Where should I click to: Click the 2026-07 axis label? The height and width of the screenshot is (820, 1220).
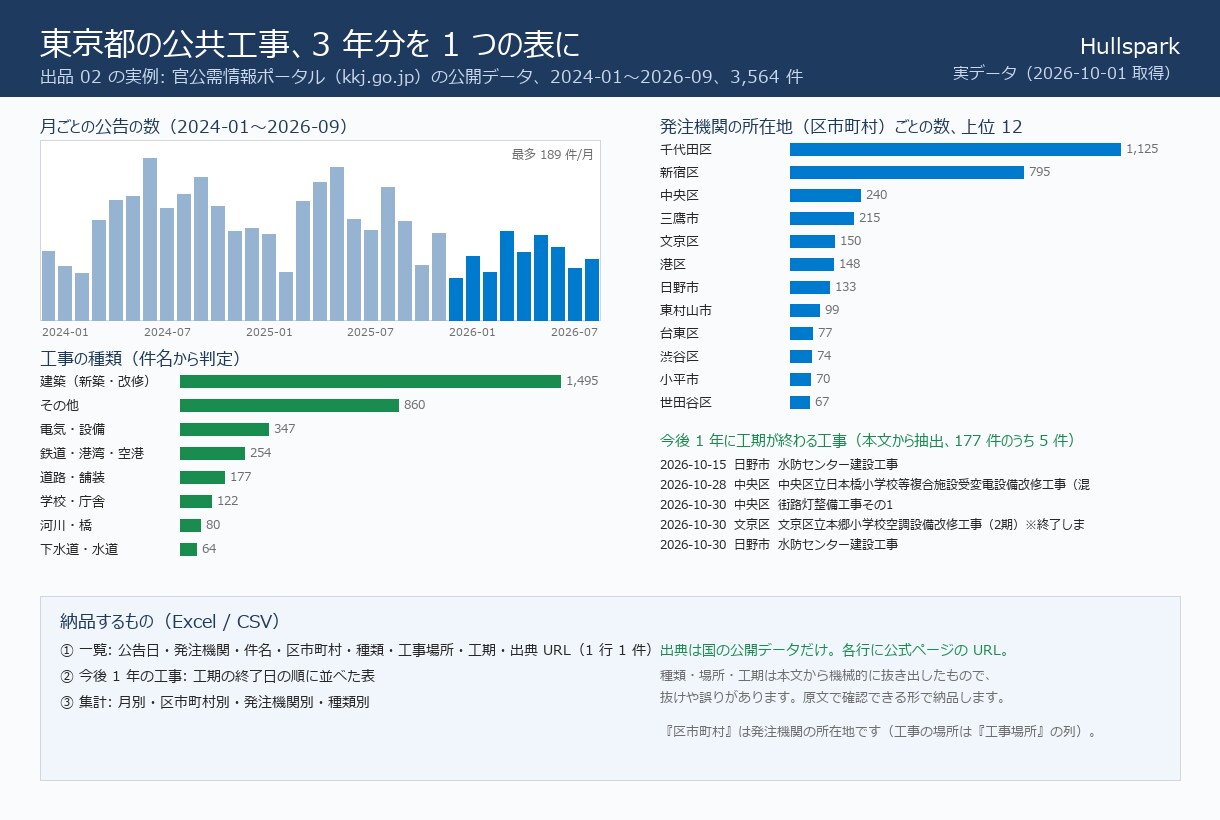pyautogui.click(x=574, y=332)
